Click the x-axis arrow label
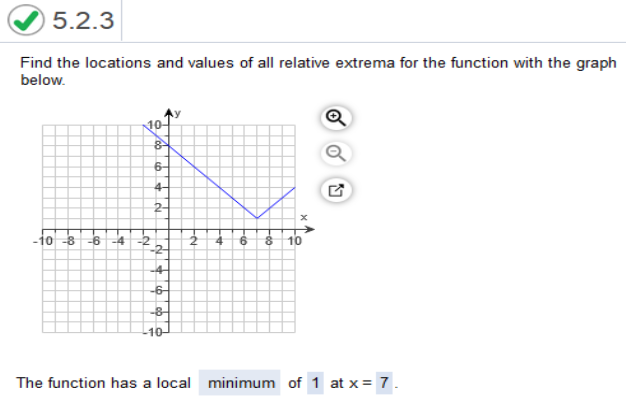This screenshot has height=404, width=627. [x=304, y=218]
